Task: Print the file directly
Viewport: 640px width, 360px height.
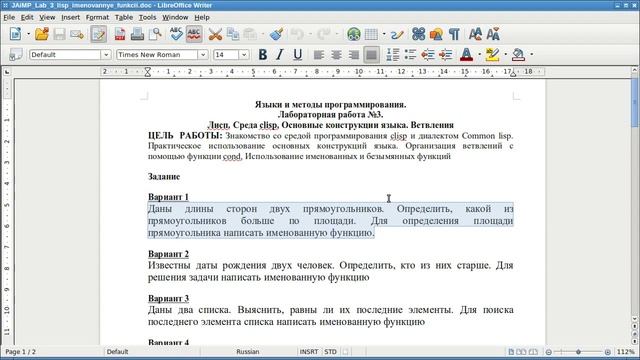Action: 137,34
